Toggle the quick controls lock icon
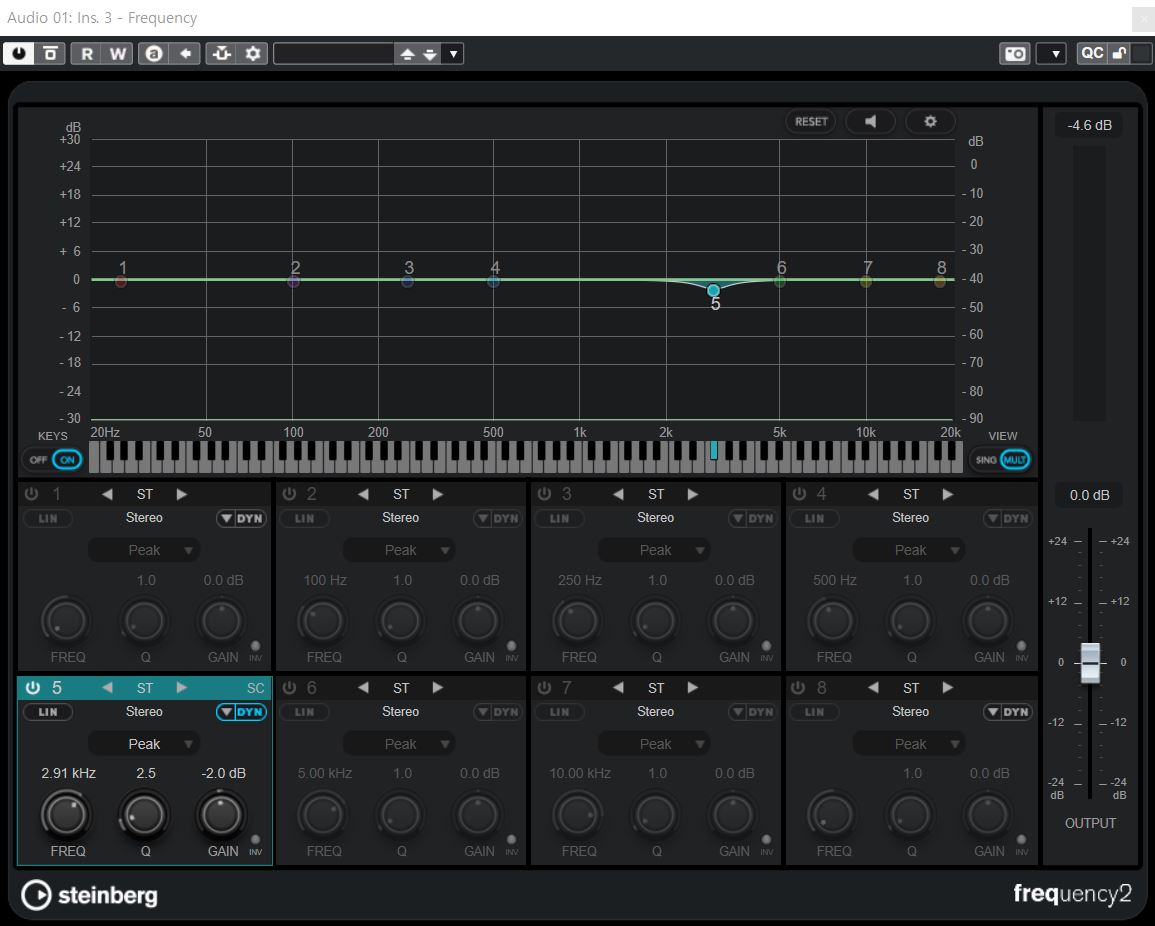The height and width of the screenshot is (926, 1155). (x=1119, y=53)
